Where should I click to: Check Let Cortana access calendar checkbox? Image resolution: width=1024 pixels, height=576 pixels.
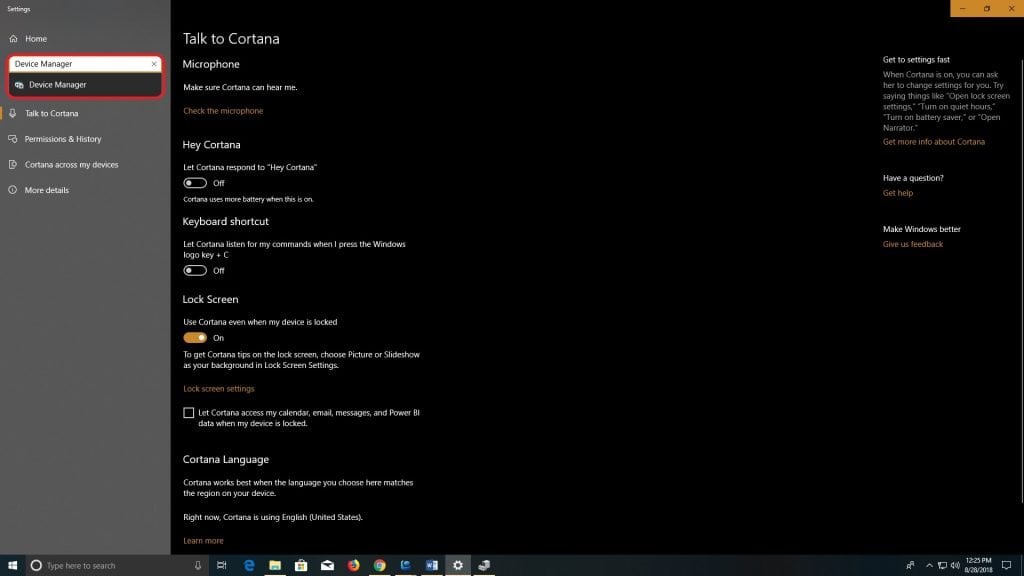[189, 413]
